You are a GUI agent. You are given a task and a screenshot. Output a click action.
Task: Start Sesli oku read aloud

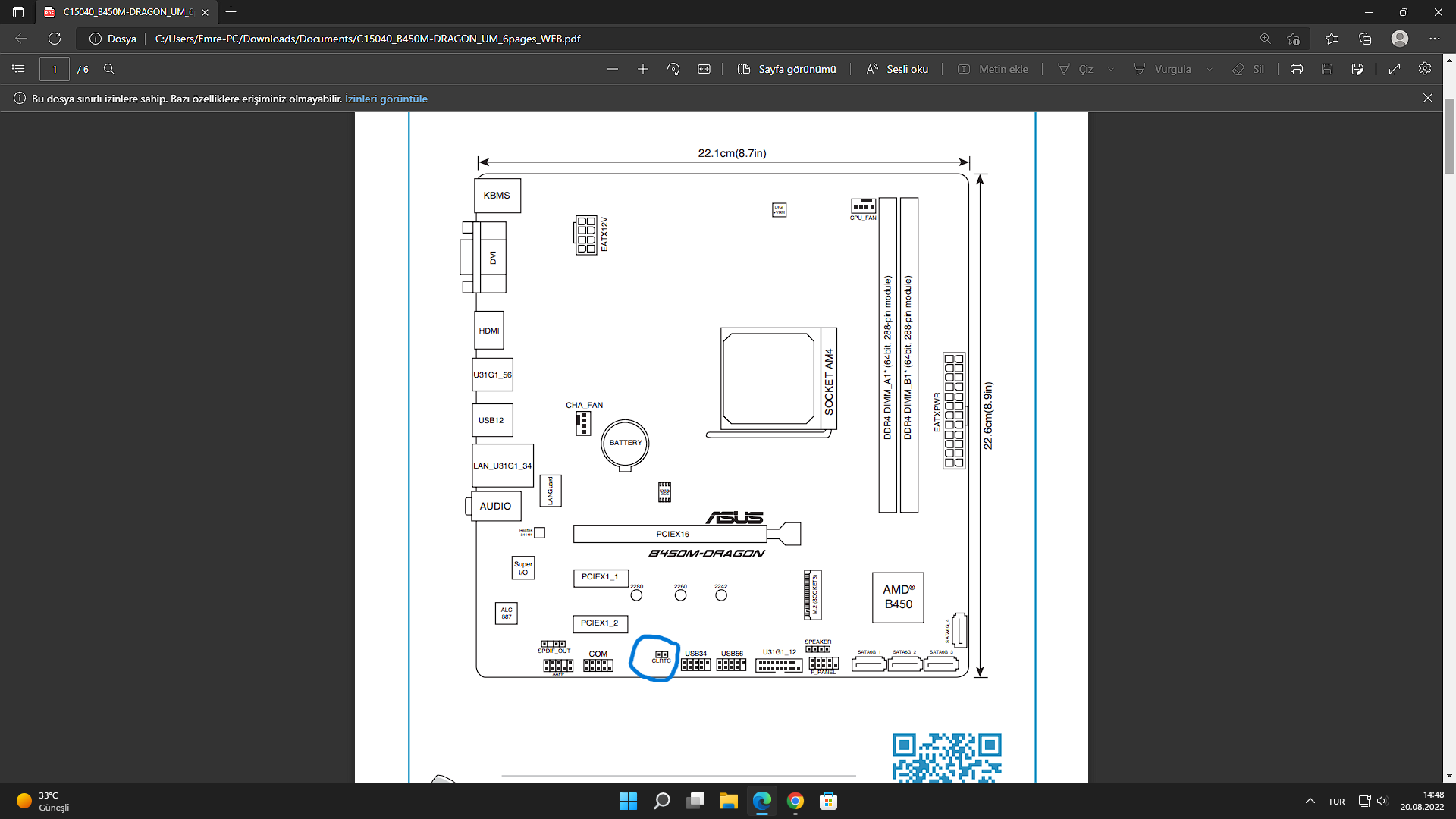[897, 69]
